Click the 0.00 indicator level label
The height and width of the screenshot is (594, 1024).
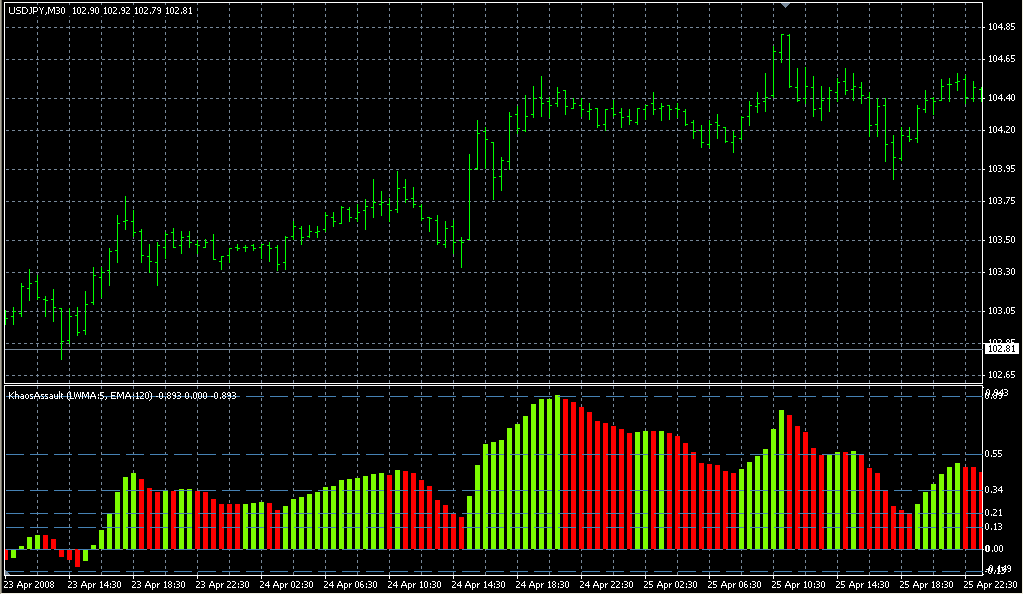click(x=995, y=549)
